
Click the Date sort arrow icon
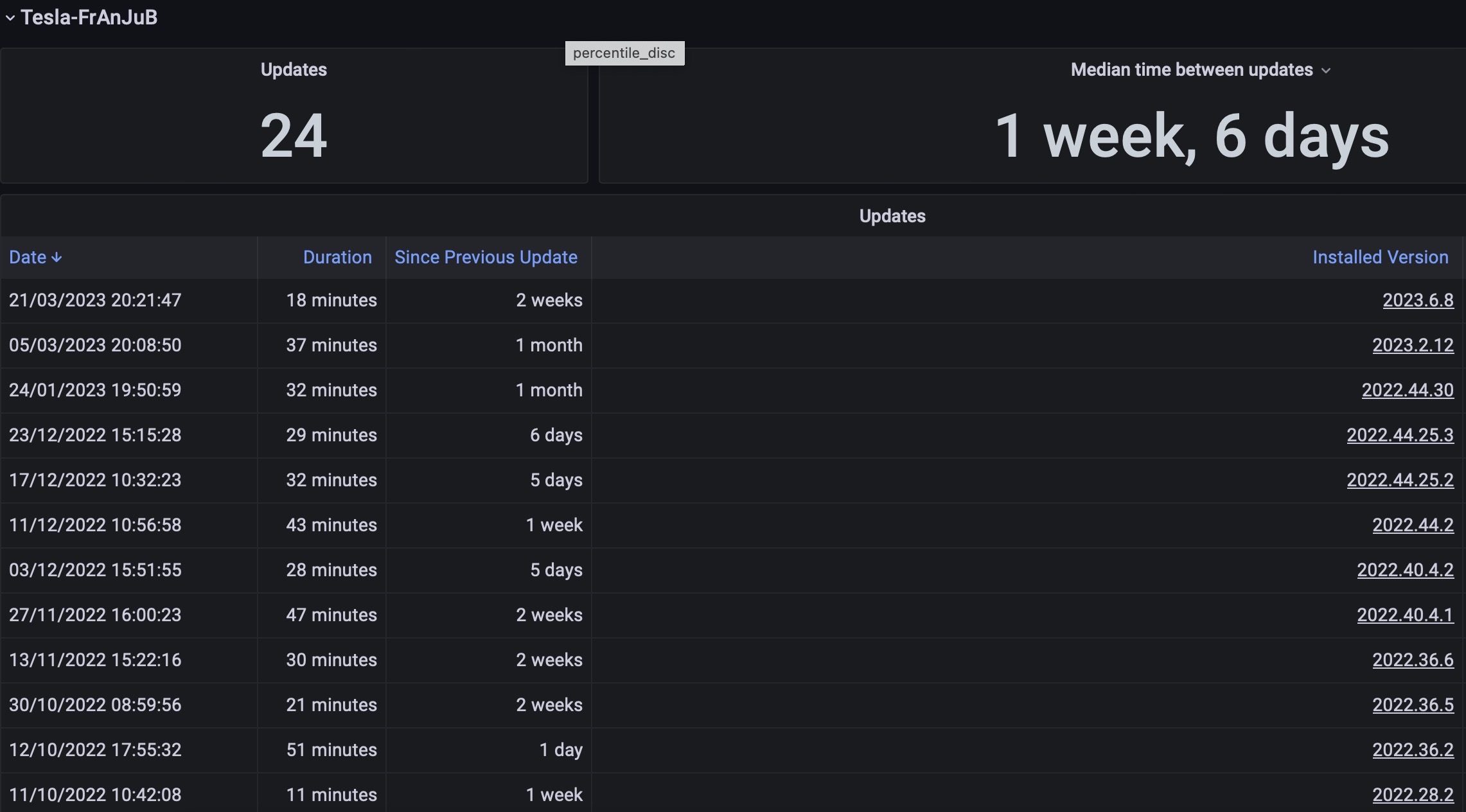[57, 258]
